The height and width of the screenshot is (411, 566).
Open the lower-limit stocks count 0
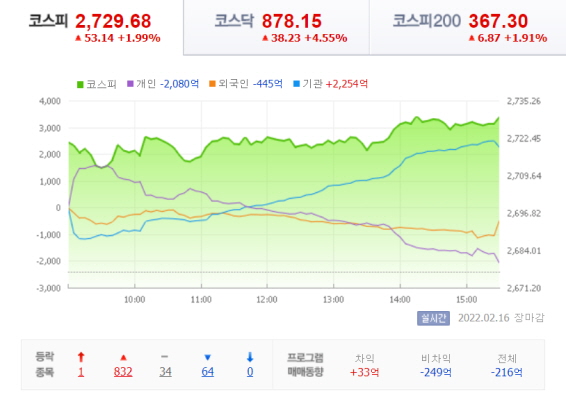[x=250, y=372]
